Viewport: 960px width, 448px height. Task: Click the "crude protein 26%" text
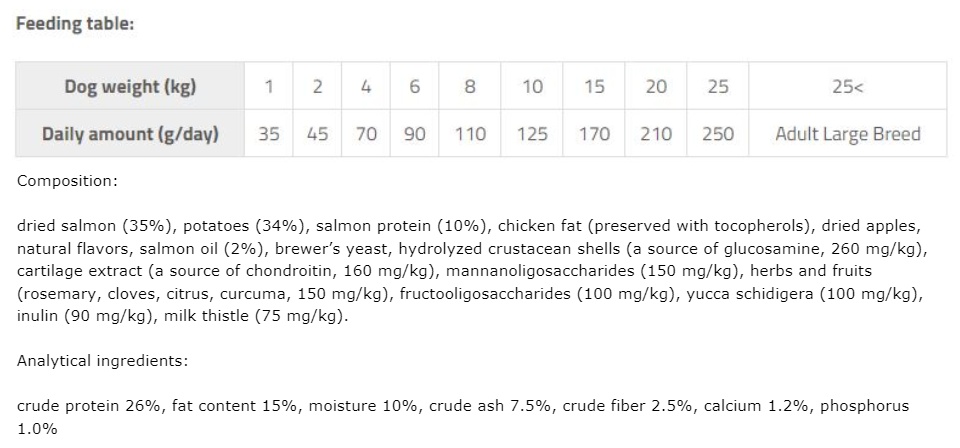[x=88, y=406]
